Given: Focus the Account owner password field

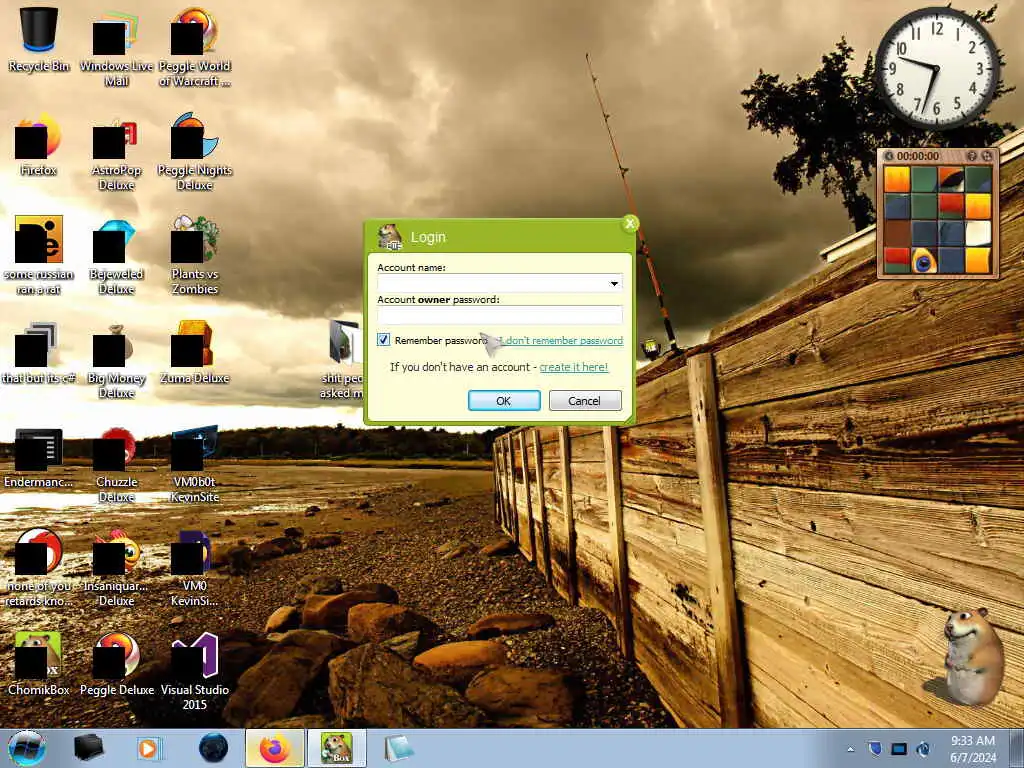Looking at the screenshot, I should (x=500, y=315).
